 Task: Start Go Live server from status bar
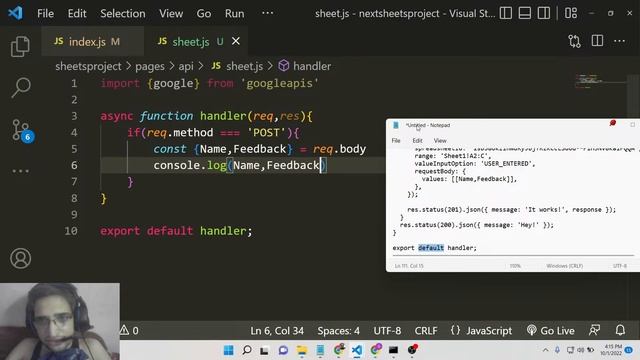[x=550, y=331]
